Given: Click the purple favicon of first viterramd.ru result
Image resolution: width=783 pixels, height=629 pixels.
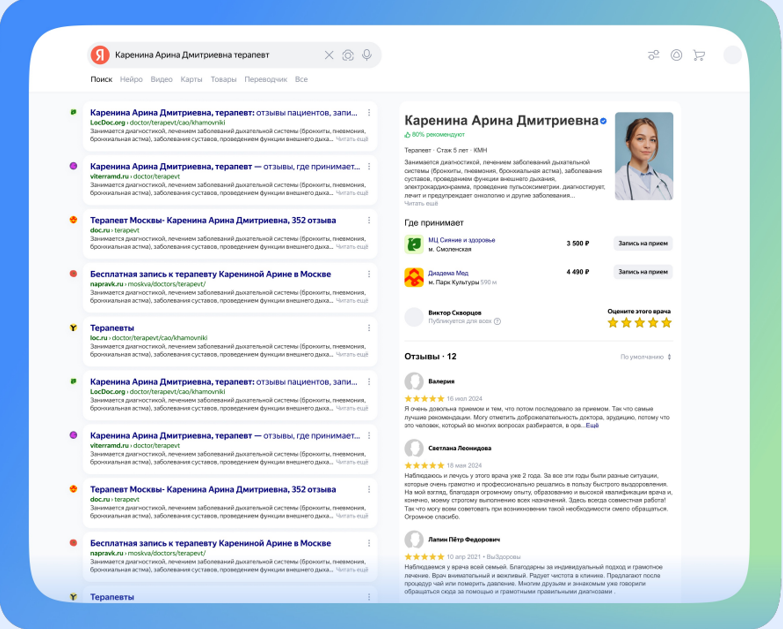Looking at the screenshot, I should 73,166.
